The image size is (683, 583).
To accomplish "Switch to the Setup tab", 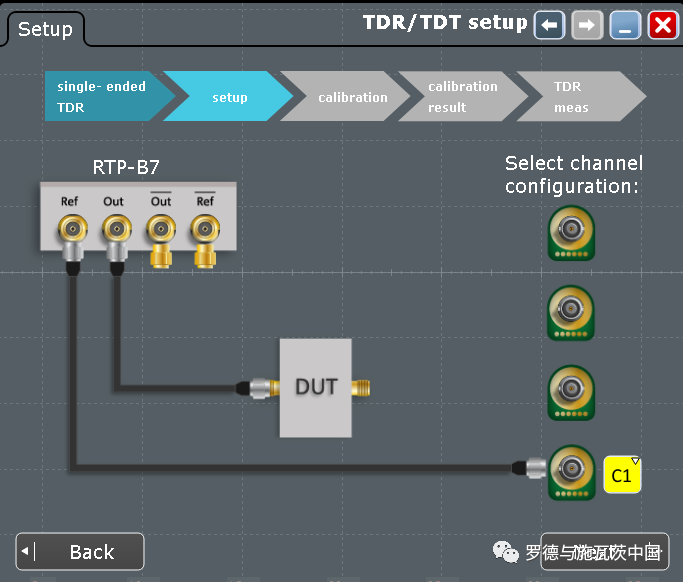I will tap(45, 29).
